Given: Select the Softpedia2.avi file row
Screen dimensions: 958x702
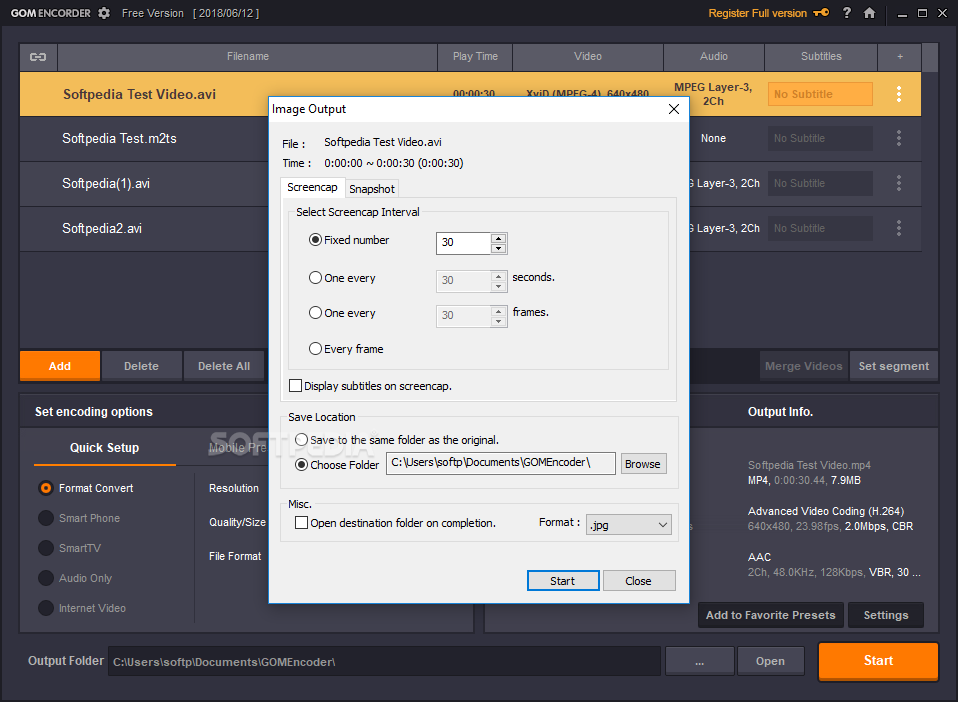Looking at the screenshot, I should pos(144,229).
